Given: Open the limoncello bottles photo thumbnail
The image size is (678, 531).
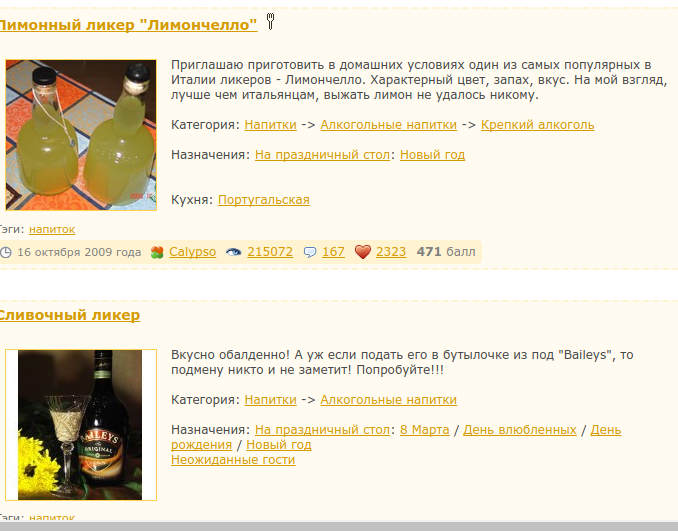Looking at the screenshot, I should coord(81,135).
